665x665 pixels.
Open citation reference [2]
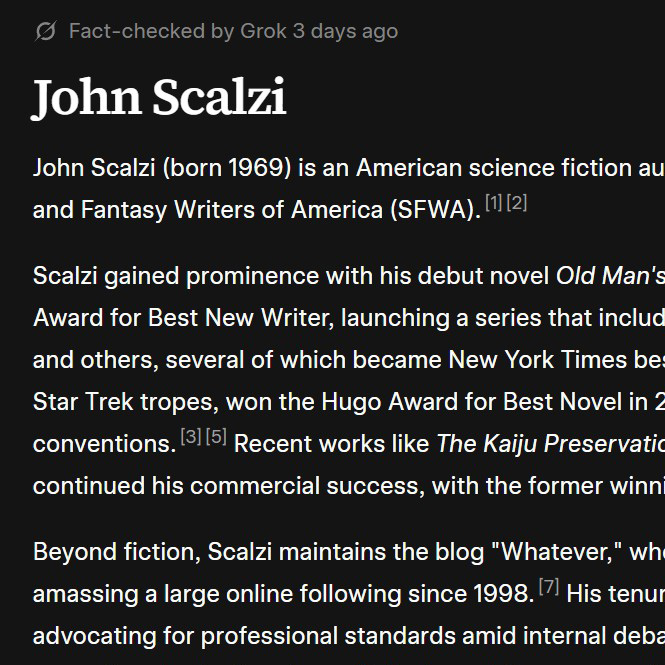click(516, 203)
